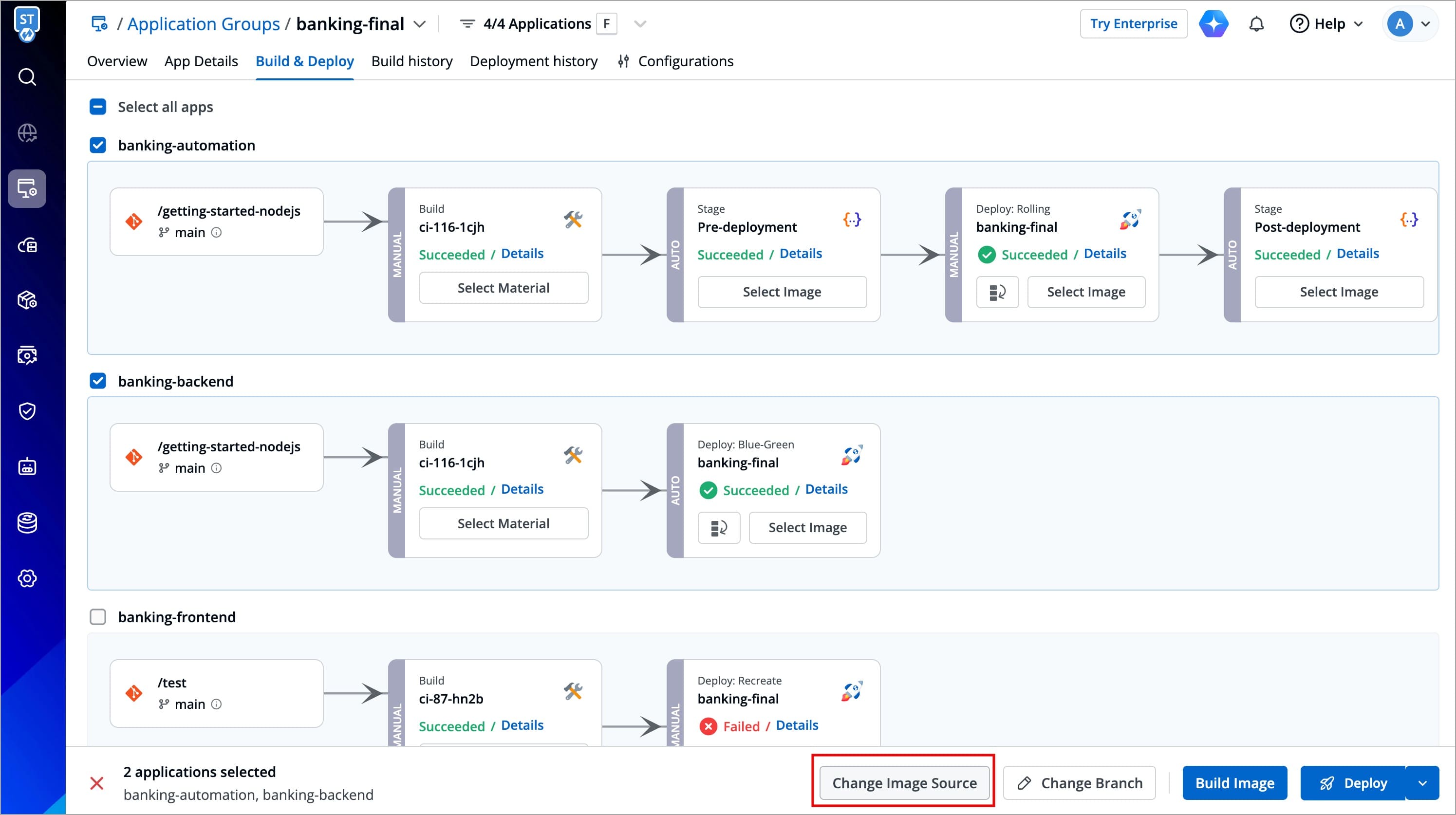The width and height of the screenshot is (1456, 815).
Task: Click rollback icon in banking-automation Deploy node
Action: point(997,292)
